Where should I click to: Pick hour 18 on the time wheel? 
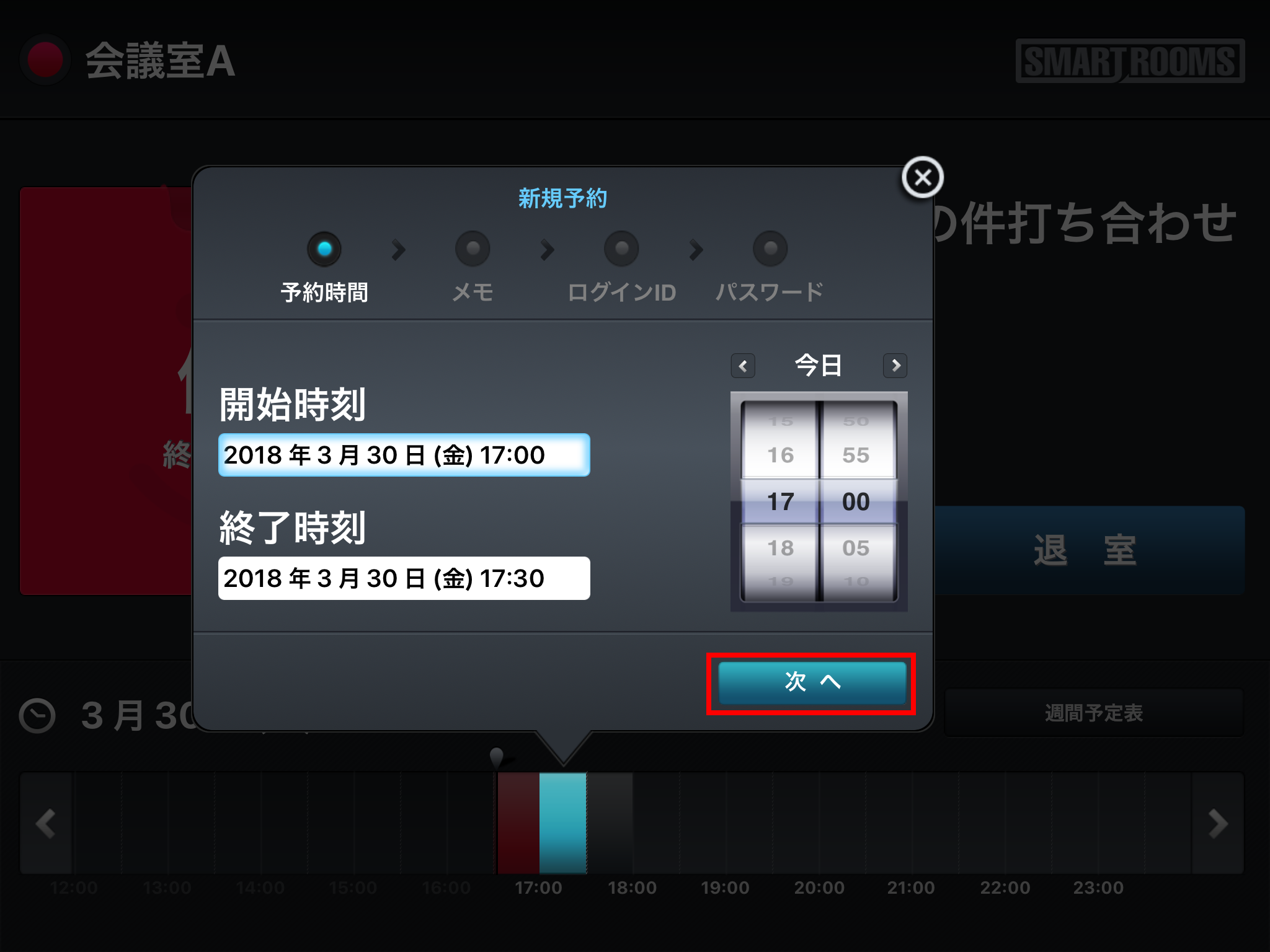[x=780, y=548]
